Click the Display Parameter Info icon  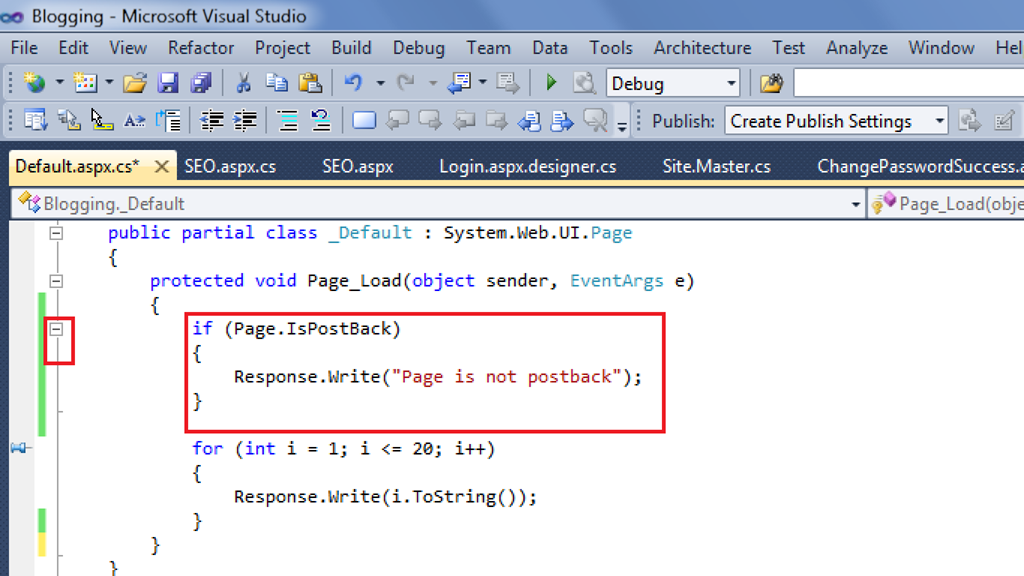coord(69,121)
